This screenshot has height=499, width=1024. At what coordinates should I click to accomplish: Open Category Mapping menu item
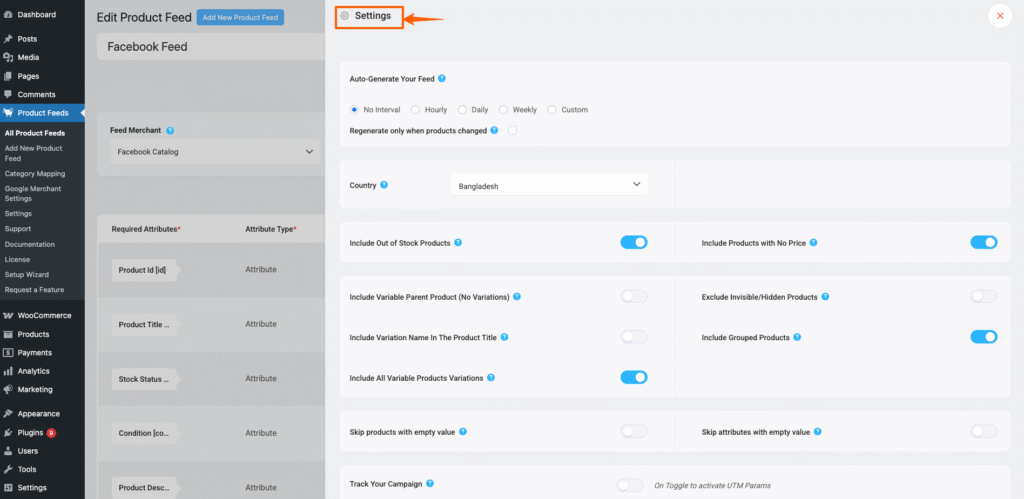pos(35,174)
